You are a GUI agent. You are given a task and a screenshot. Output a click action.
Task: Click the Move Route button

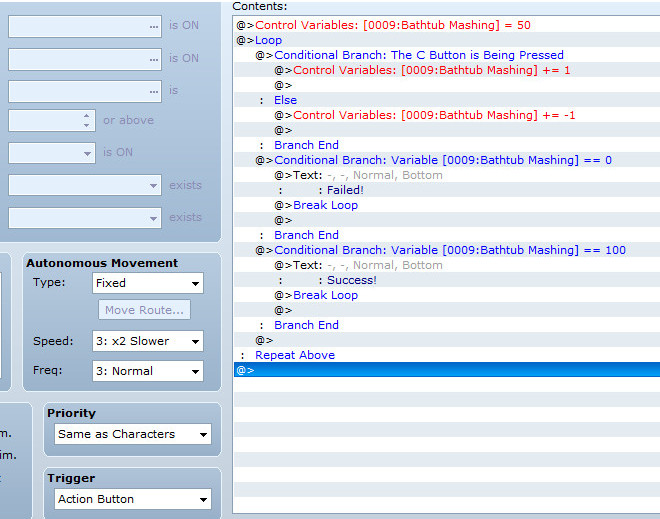[144, 310]
